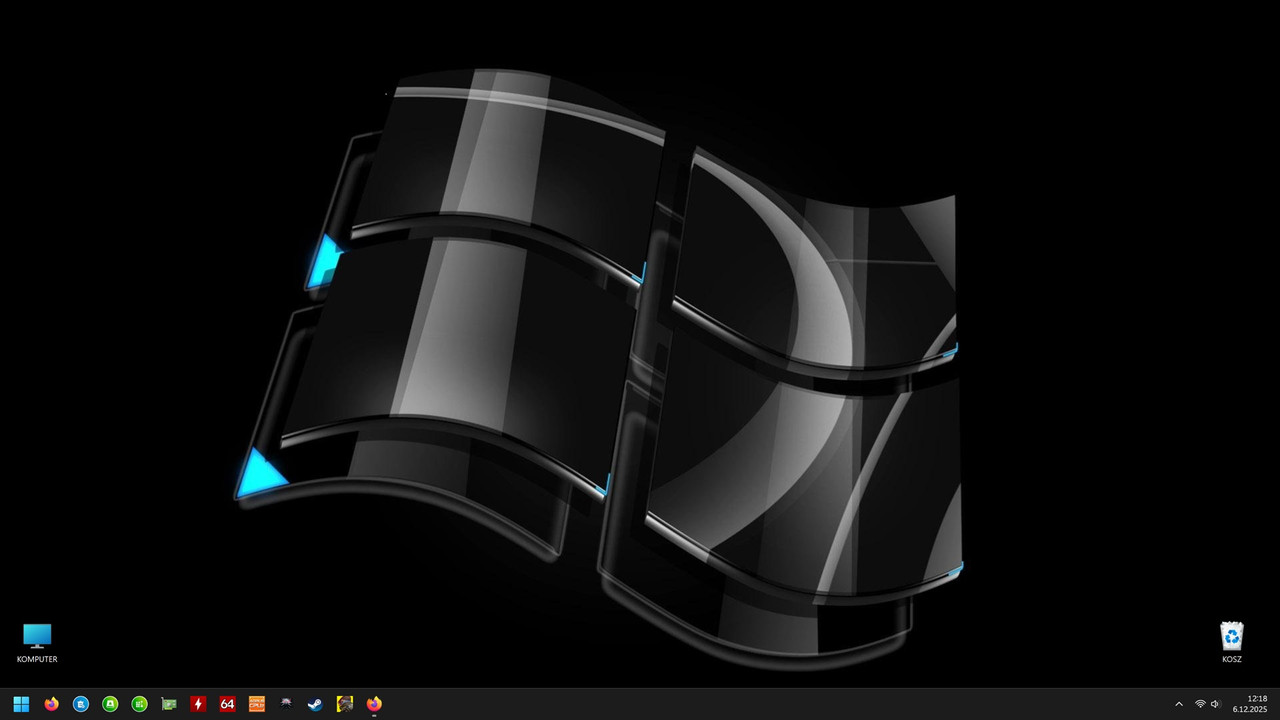
Task: Select the KOMPUTER desktop icon
Action: coord(37,643)
